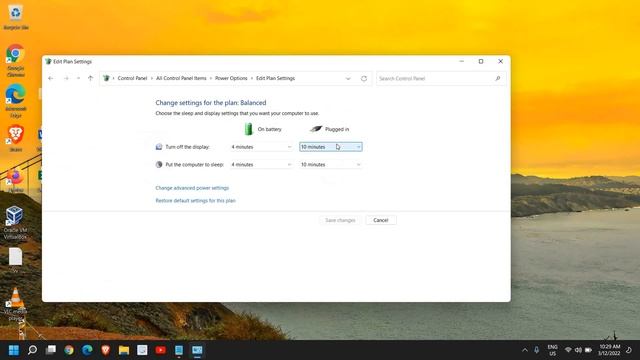Open the Recycle Bin desktop icon
640x360 pixels.
16,16
